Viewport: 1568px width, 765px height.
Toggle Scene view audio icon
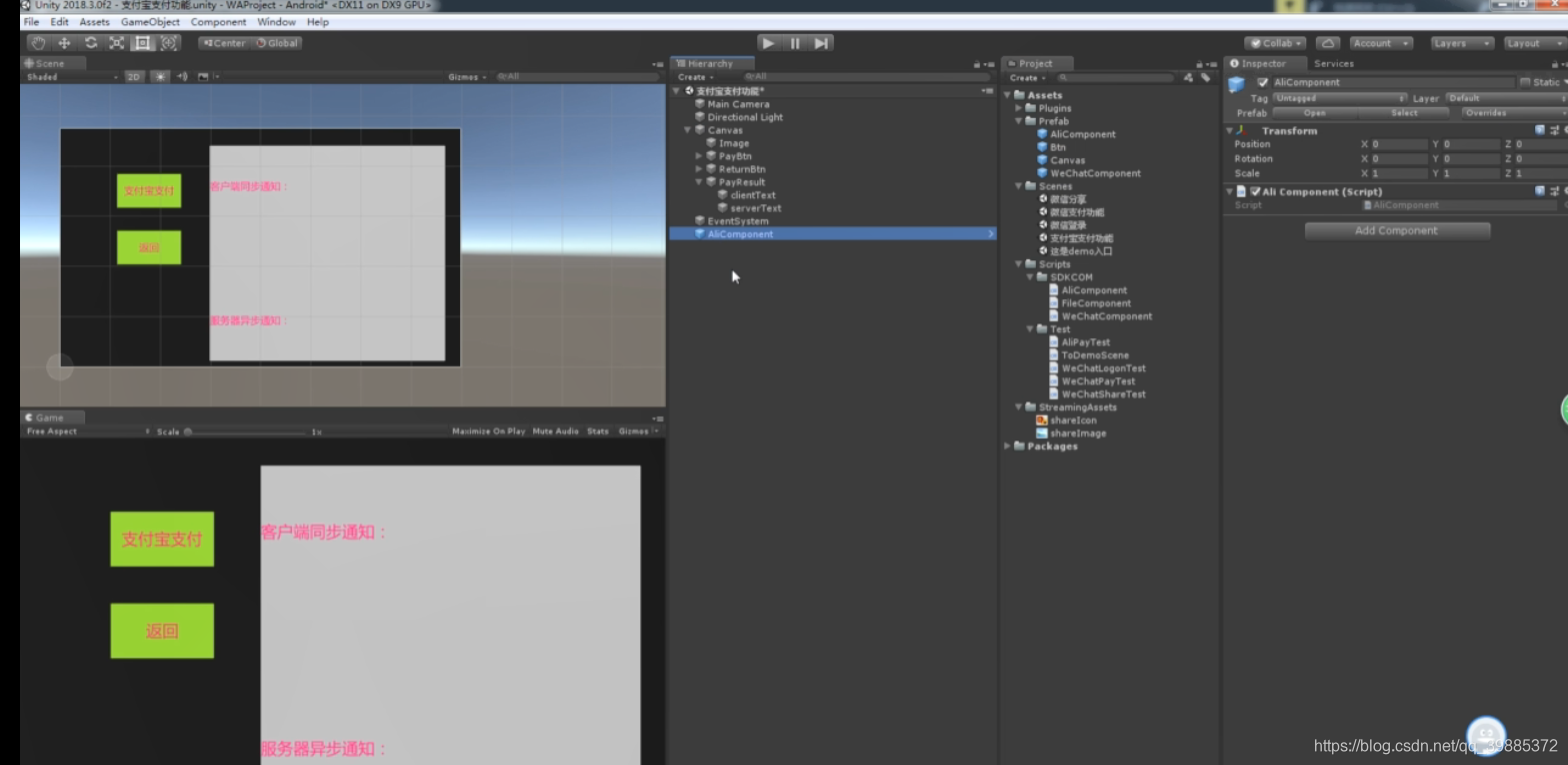coord(182,76)
